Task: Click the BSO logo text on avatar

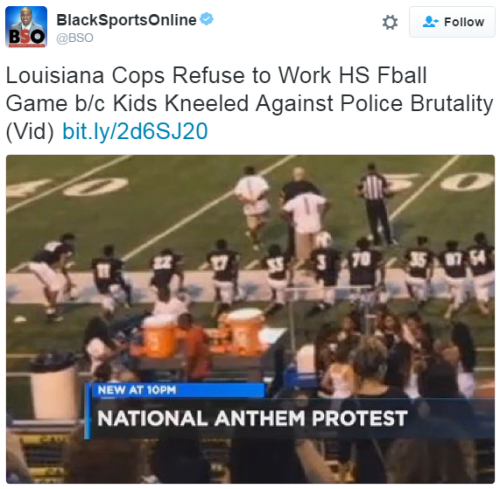Action: tap(26, 37)
